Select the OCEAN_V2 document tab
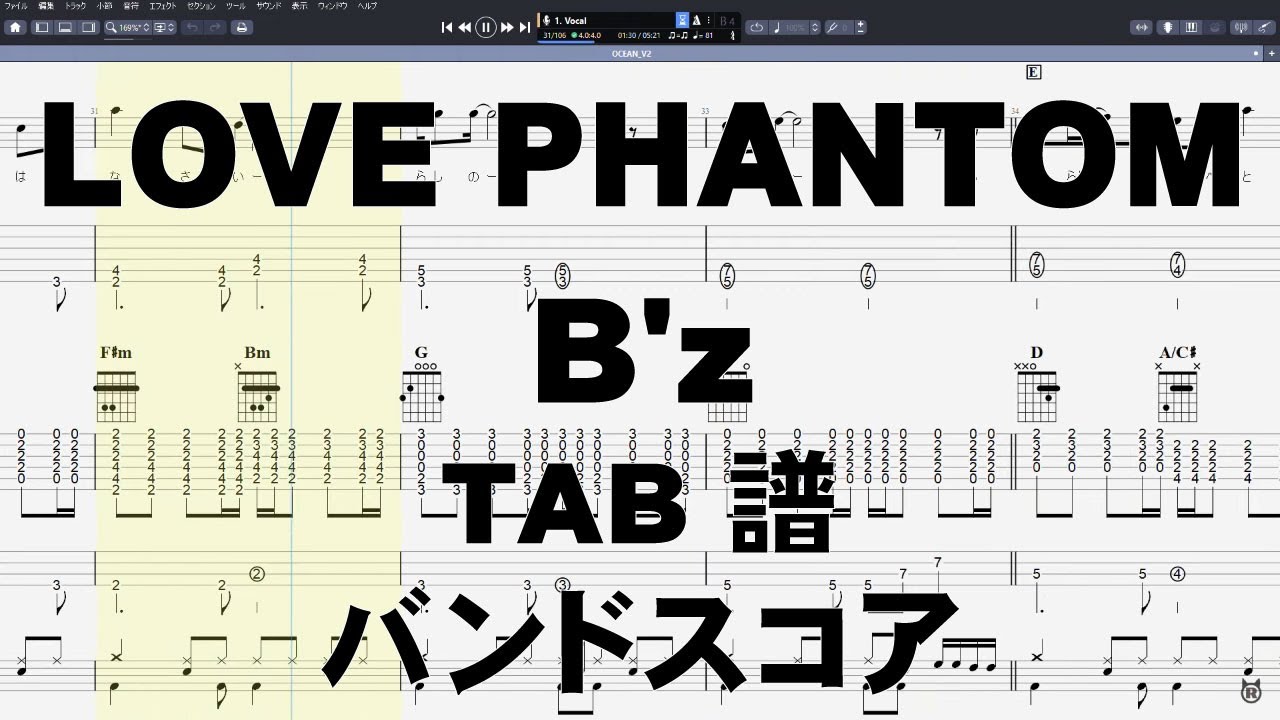This screenshot has width=1280, height=720. [x=631, y=54]
